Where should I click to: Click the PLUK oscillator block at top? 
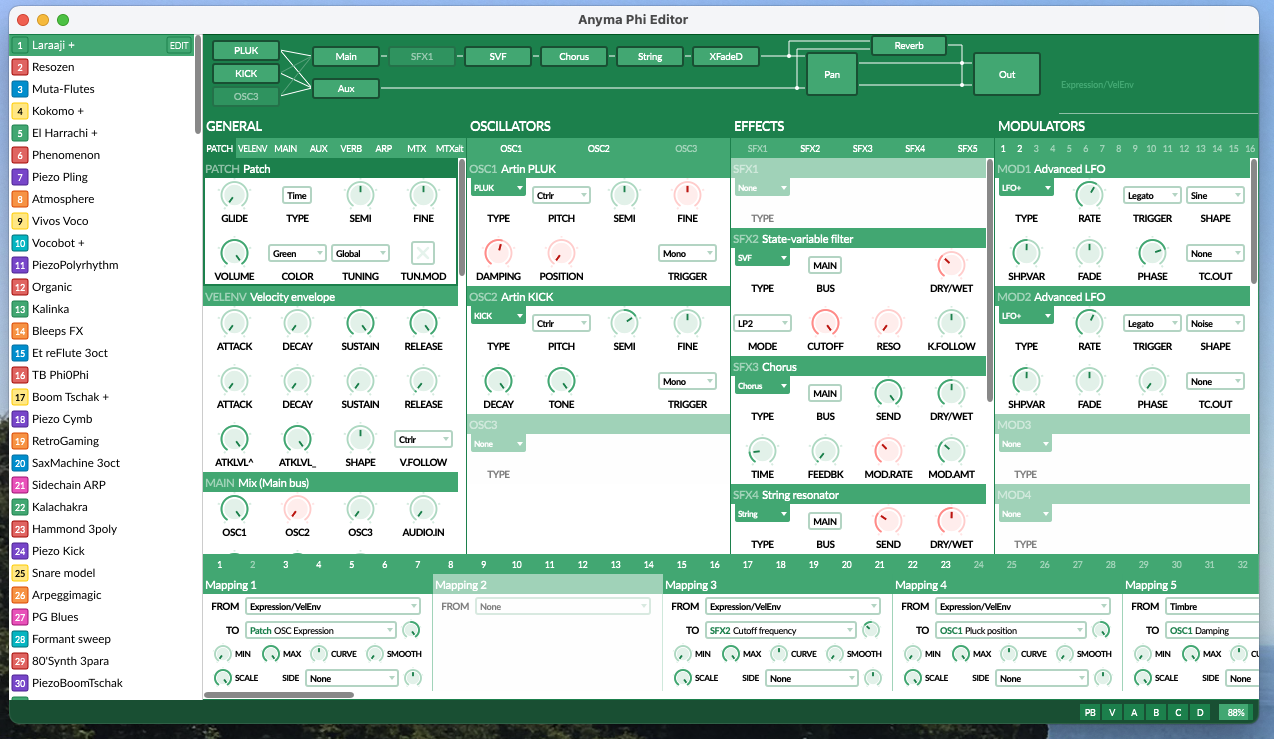246,51
